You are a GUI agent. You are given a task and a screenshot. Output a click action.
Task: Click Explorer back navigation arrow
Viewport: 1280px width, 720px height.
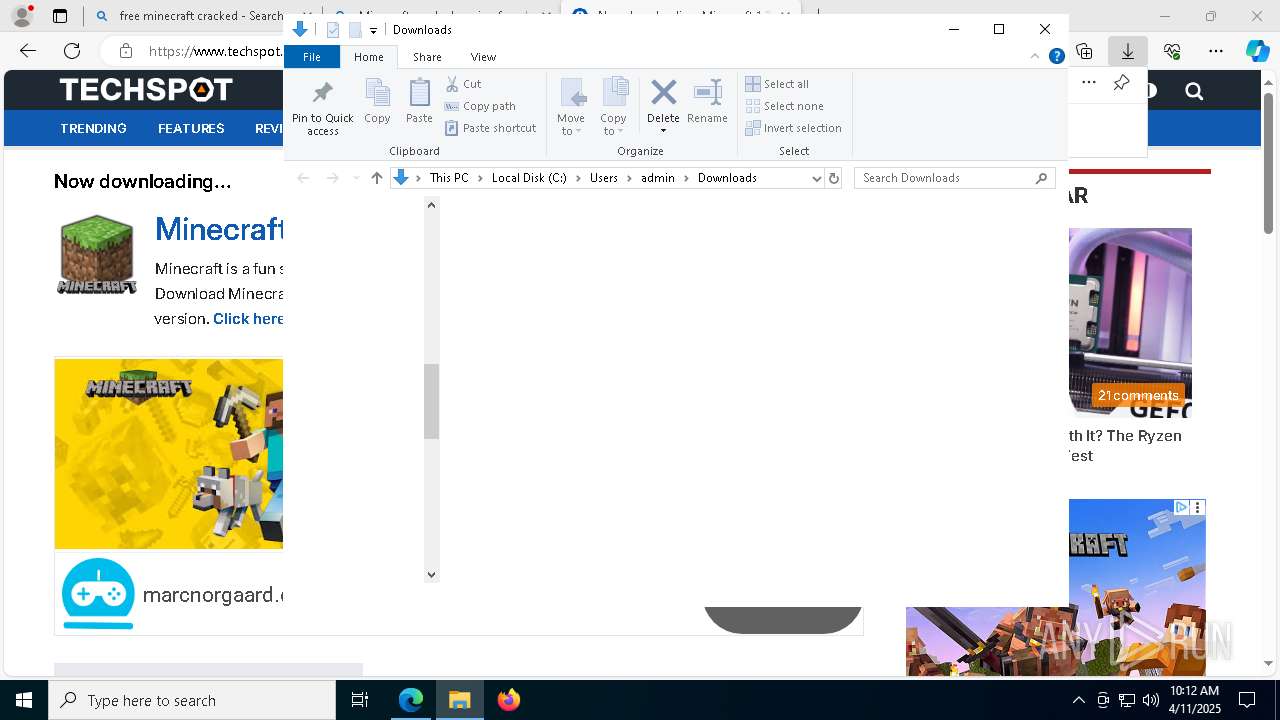click(x=303, y=178)
